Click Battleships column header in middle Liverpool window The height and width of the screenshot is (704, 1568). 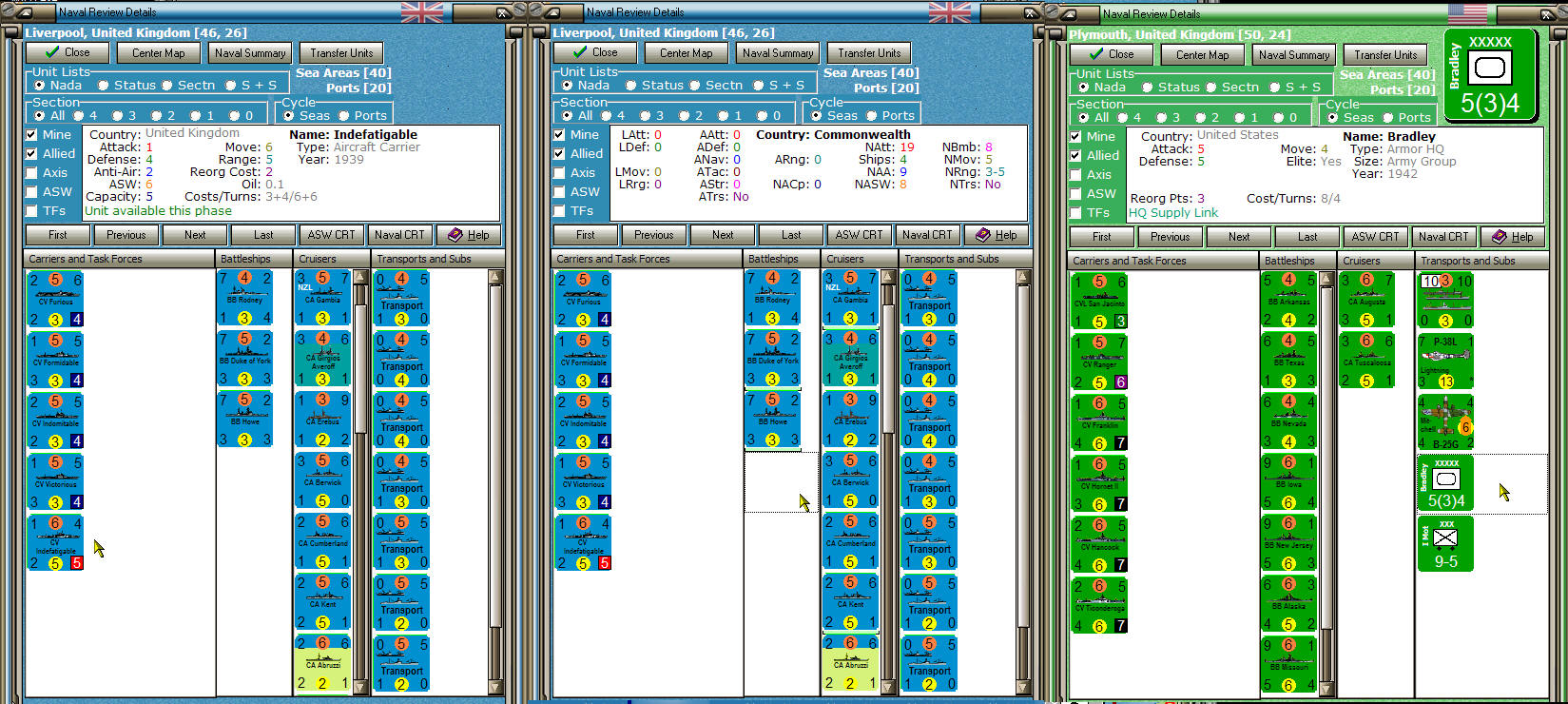coord(783,259)
